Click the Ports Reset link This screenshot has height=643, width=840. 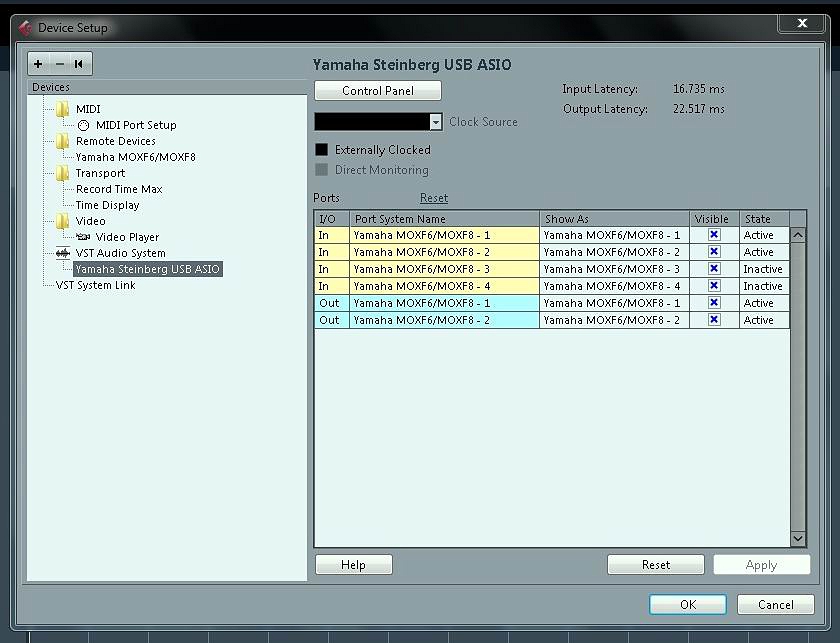(x=433, y=198)
